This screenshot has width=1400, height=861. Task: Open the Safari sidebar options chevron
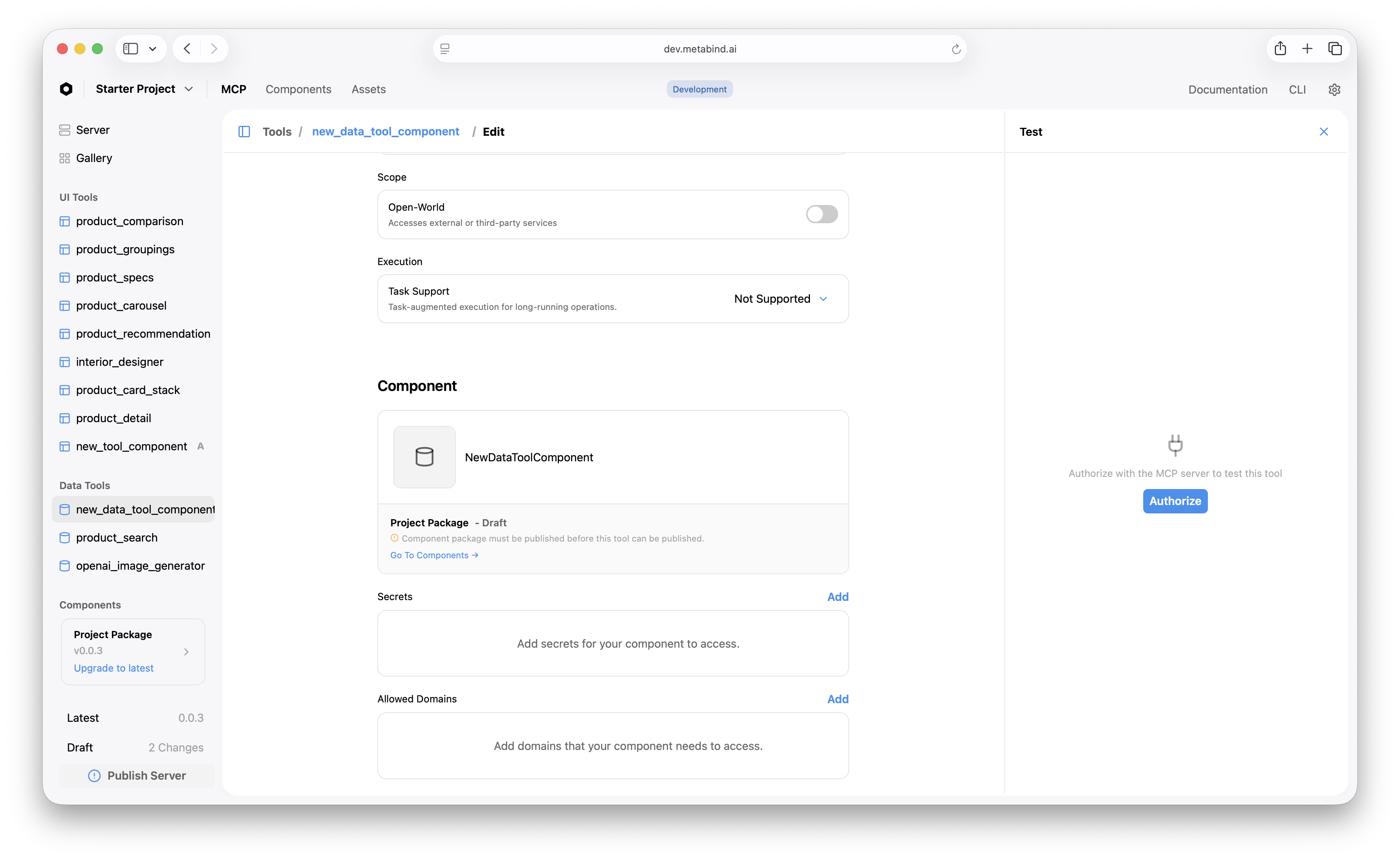[153, 49]
